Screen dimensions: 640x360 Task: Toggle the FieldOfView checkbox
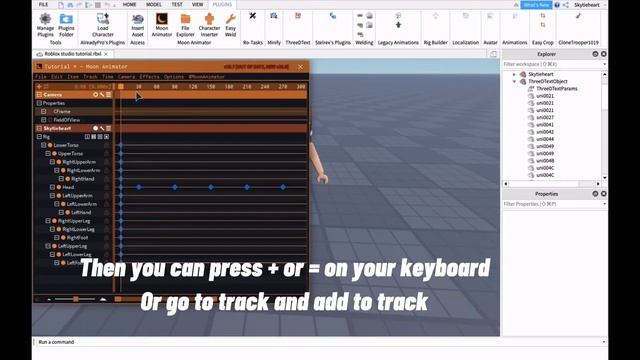tap(51, 120)
